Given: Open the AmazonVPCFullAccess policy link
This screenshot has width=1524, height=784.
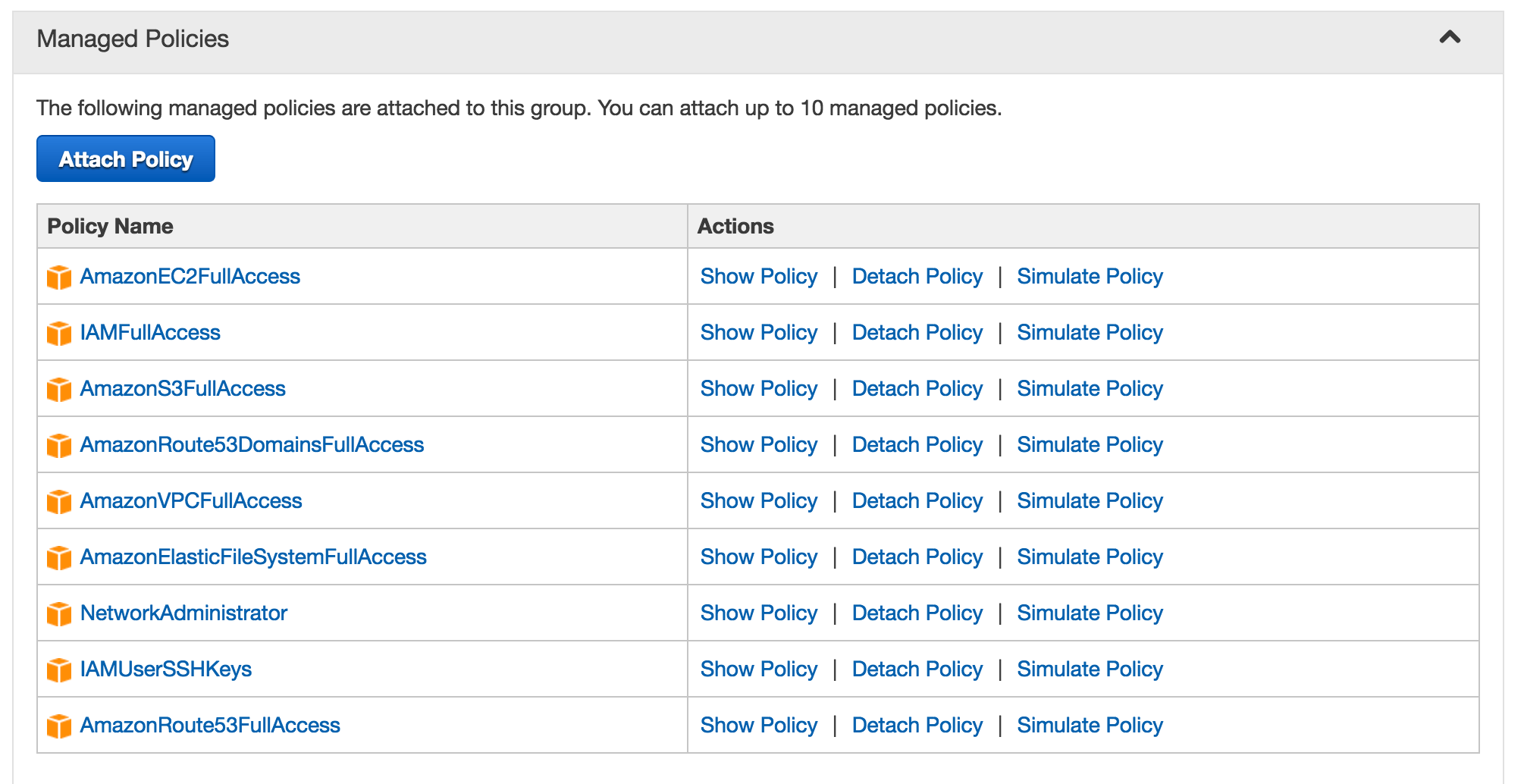Looking at the screenshot, I should [191, 500].
